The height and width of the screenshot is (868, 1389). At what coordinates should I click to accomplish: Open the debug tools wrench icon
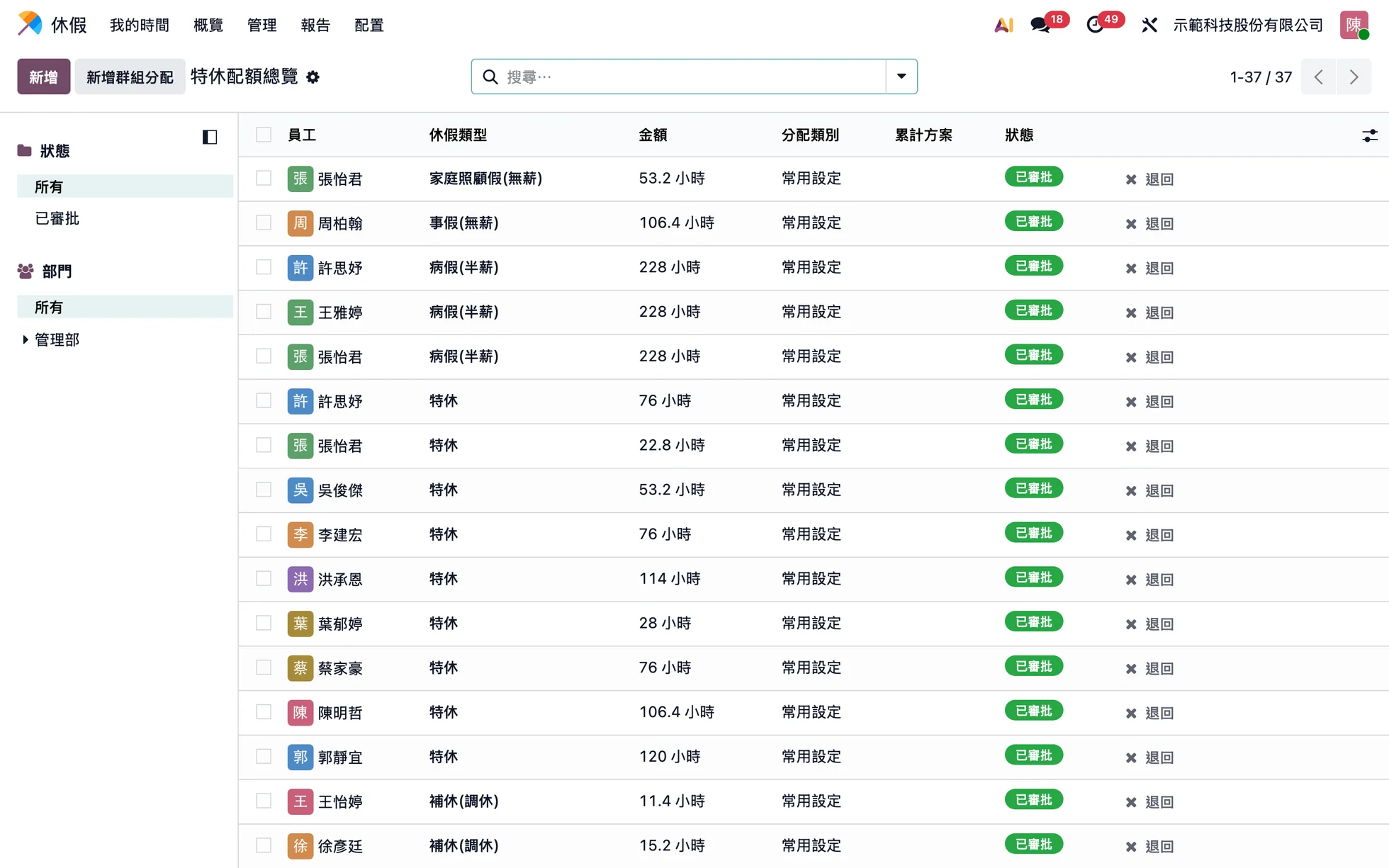[x=1149, y=26]
